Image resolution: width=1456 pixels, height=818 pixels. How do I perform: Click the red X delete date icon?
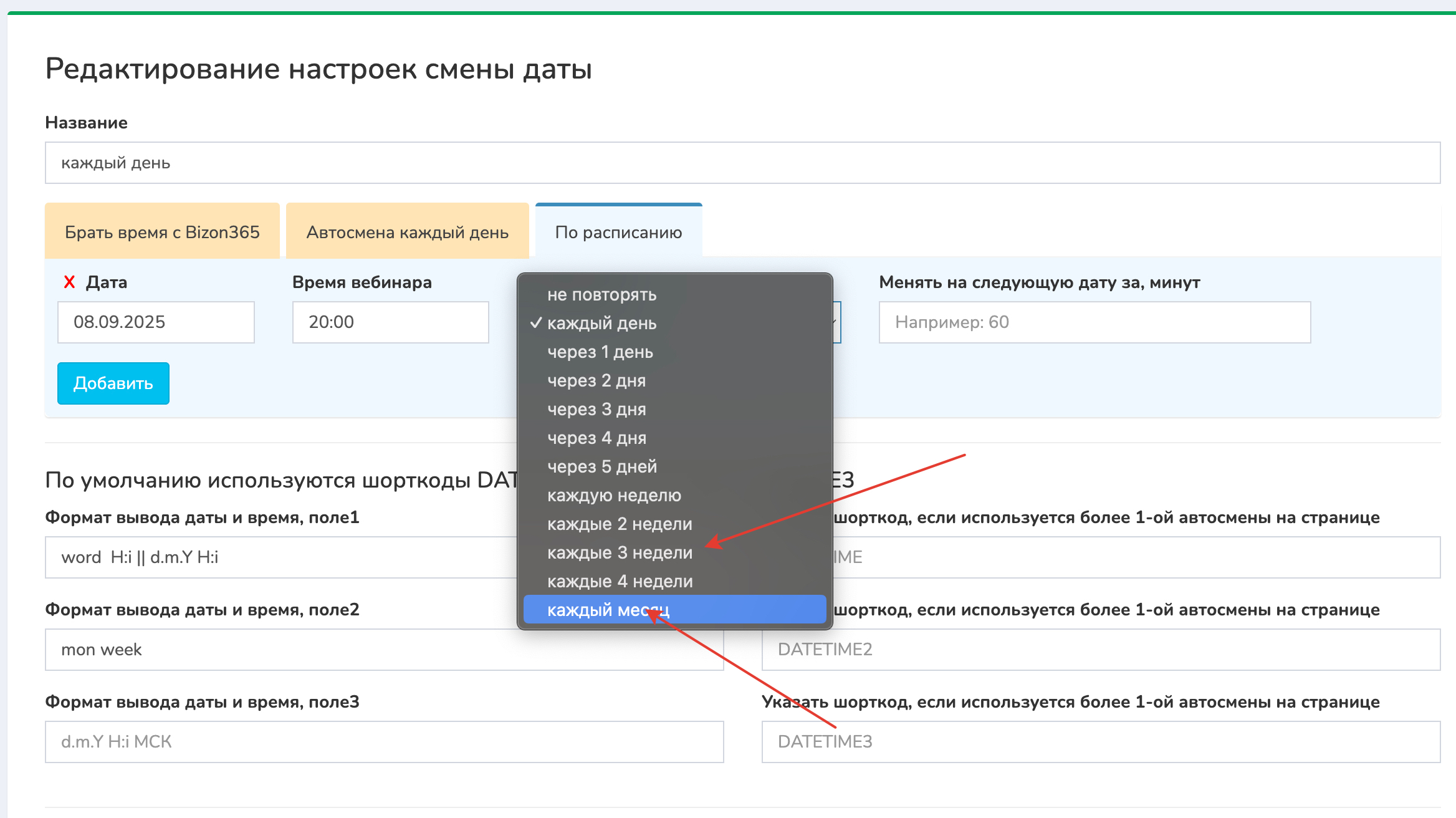(x=69, y=282)
